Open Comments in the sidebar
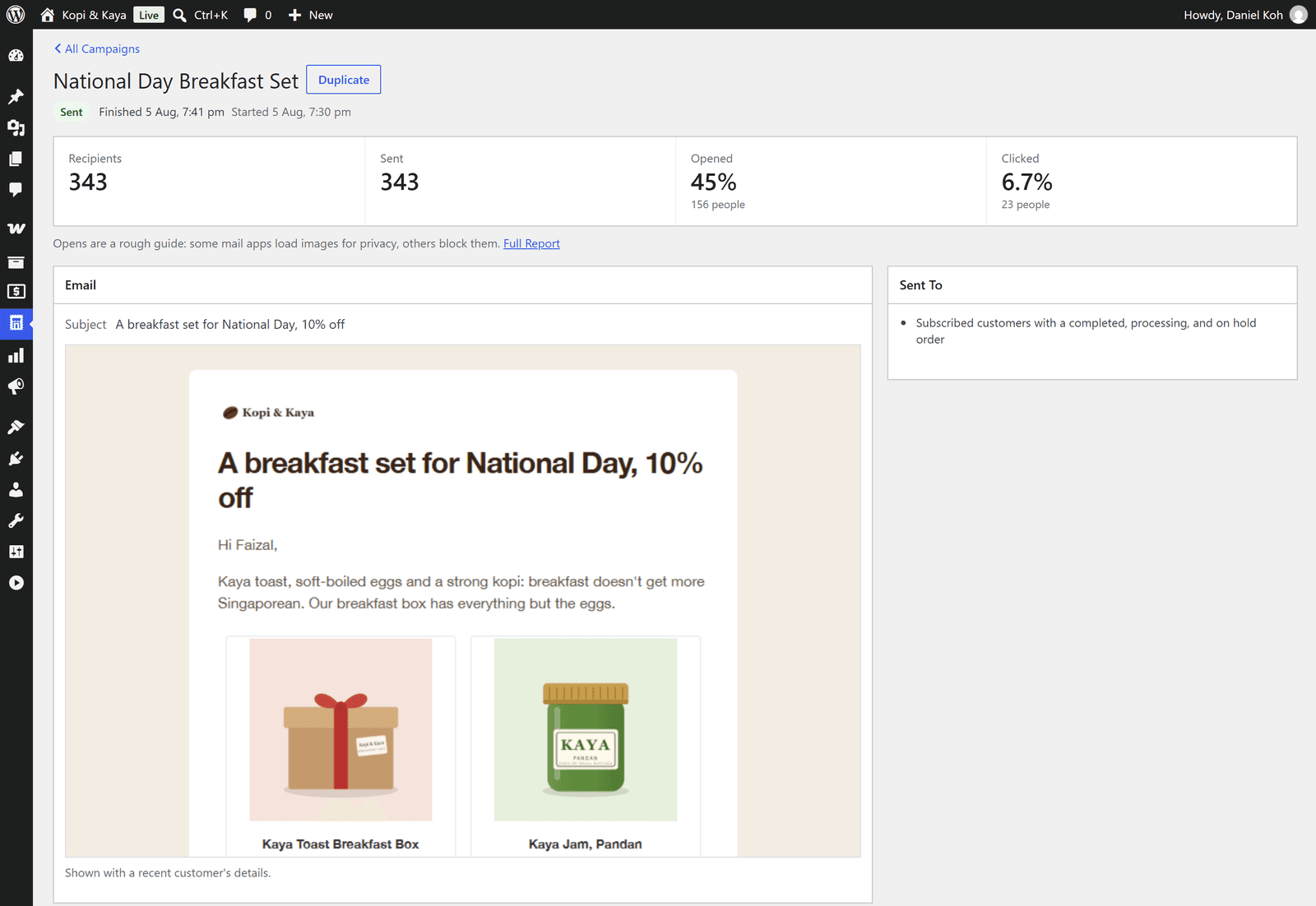 click(16, 189)
